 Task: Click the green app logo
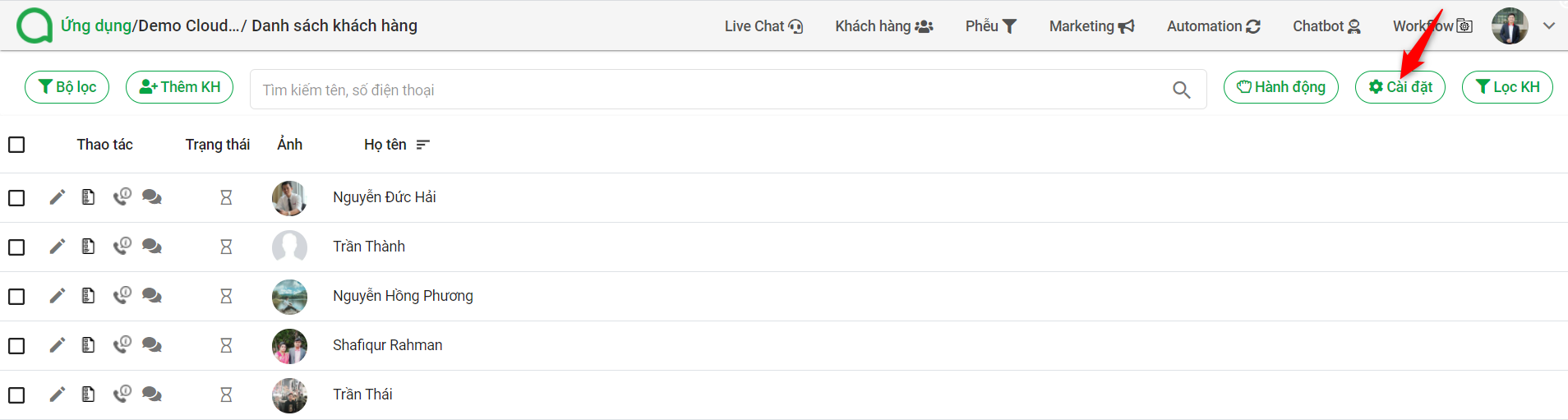click(x=35, y=25)
